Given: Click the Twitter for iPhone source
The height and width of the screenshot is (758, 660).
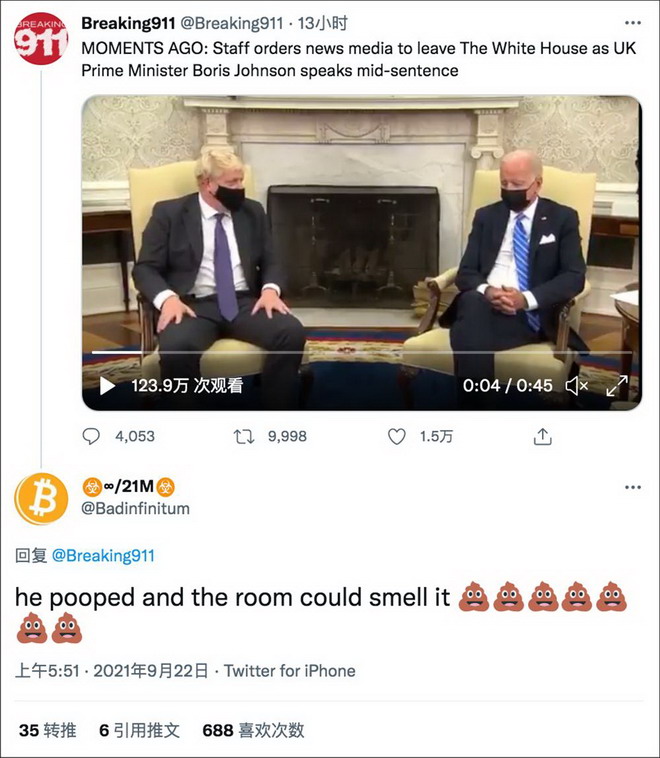Looking at the screenshot, I should click(x=289, y=671).
